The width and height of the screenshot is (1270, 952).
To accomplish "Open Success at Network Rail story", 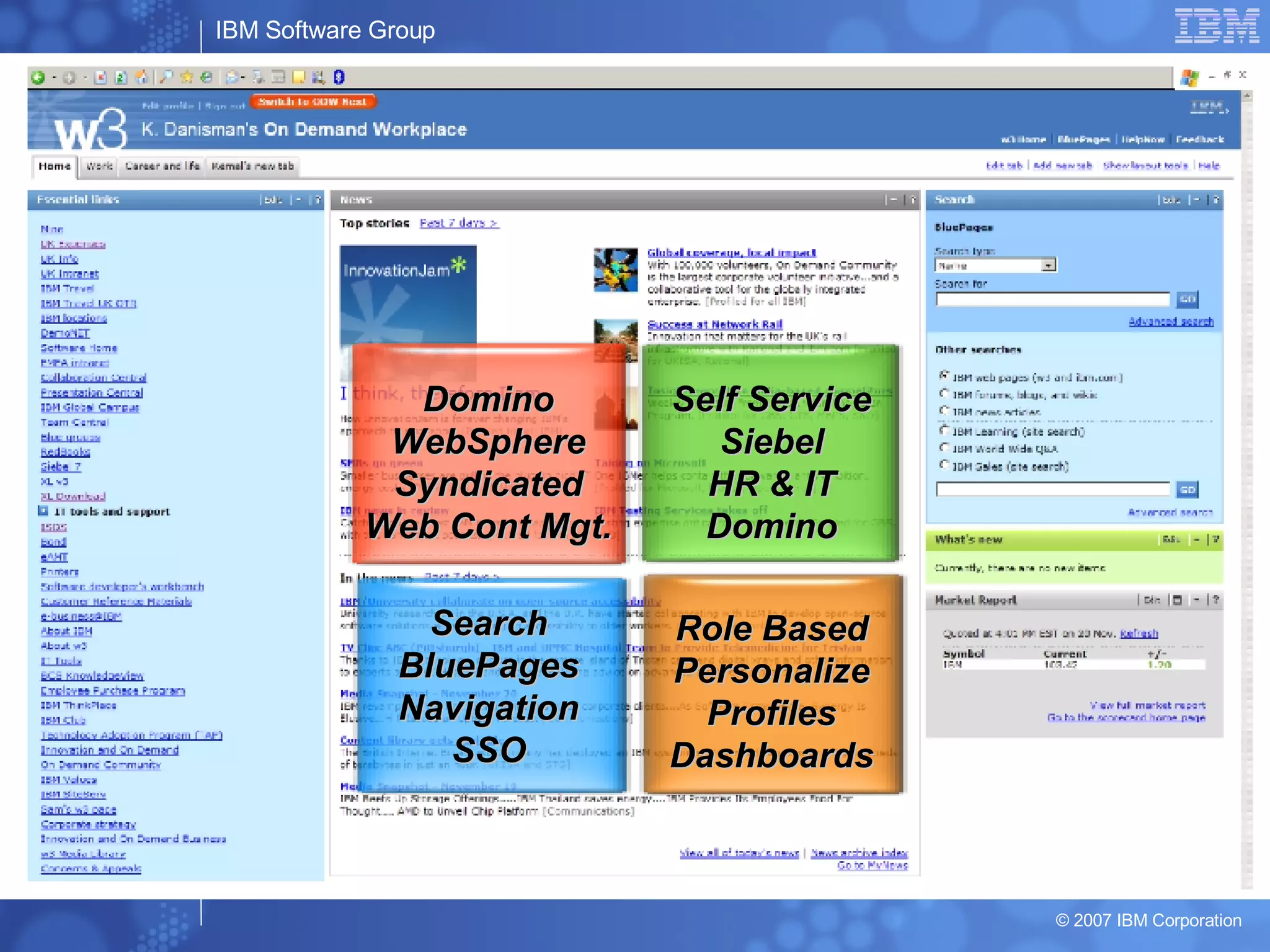I will (715, 325).
